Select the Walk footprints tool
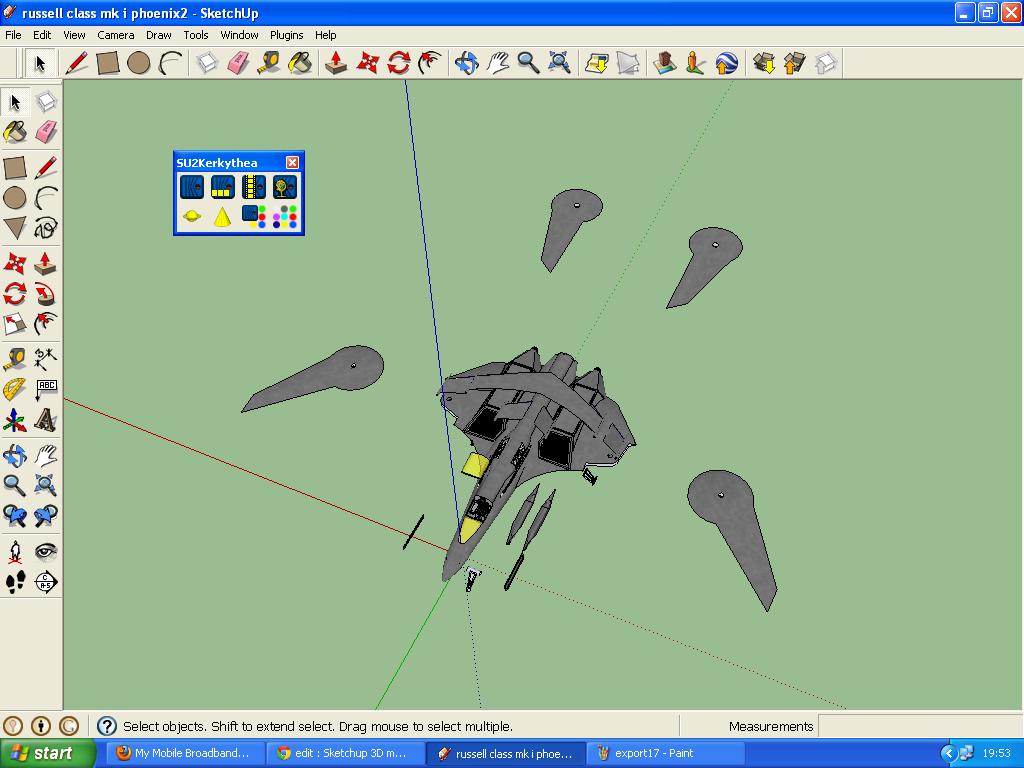This screenshot has height=768, width=1024. pyautogui.click(x=14, y=581)
